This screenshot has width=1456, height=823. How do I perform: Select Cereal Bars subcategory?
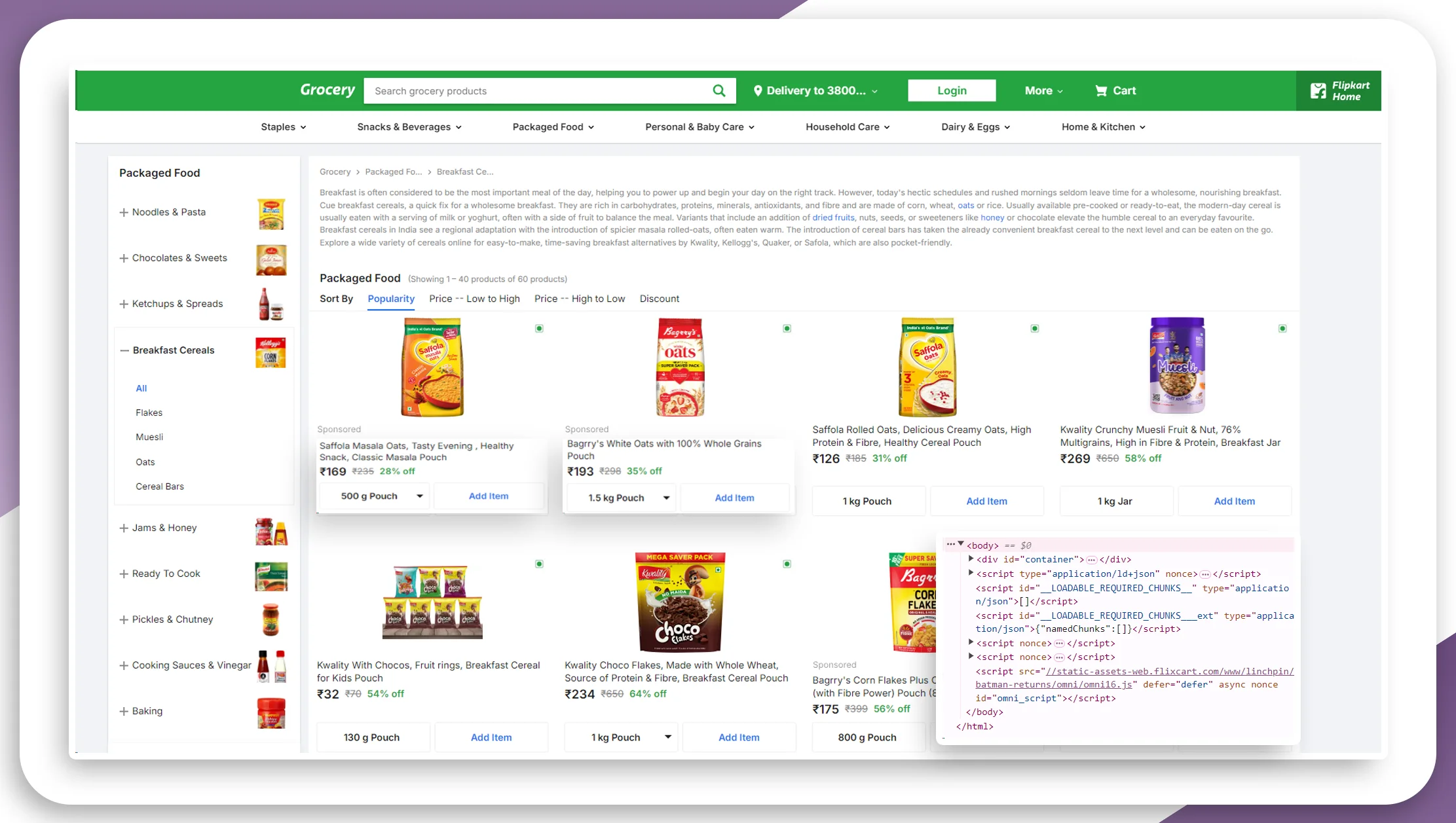click(159, 486)
